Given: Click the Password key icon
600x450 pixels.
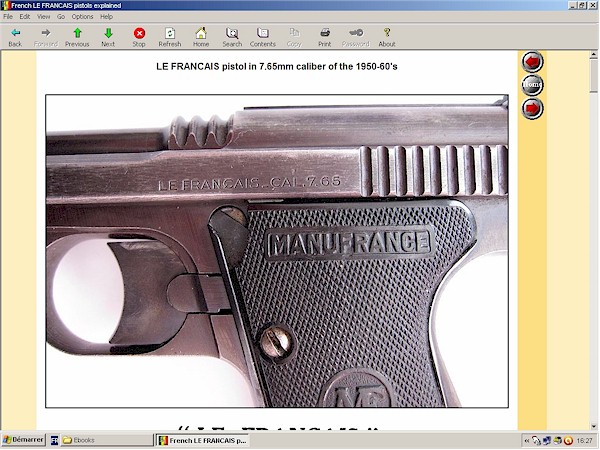Looking at the screenshot, I should pyautogui.click(x=355, y=37).
